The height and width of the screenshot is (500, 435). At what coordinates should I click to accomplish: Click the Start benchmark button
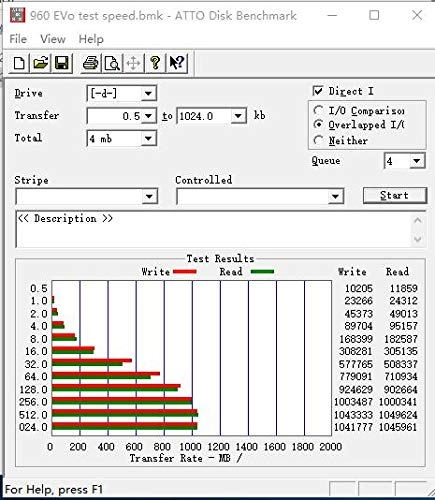tap(395, 195)
